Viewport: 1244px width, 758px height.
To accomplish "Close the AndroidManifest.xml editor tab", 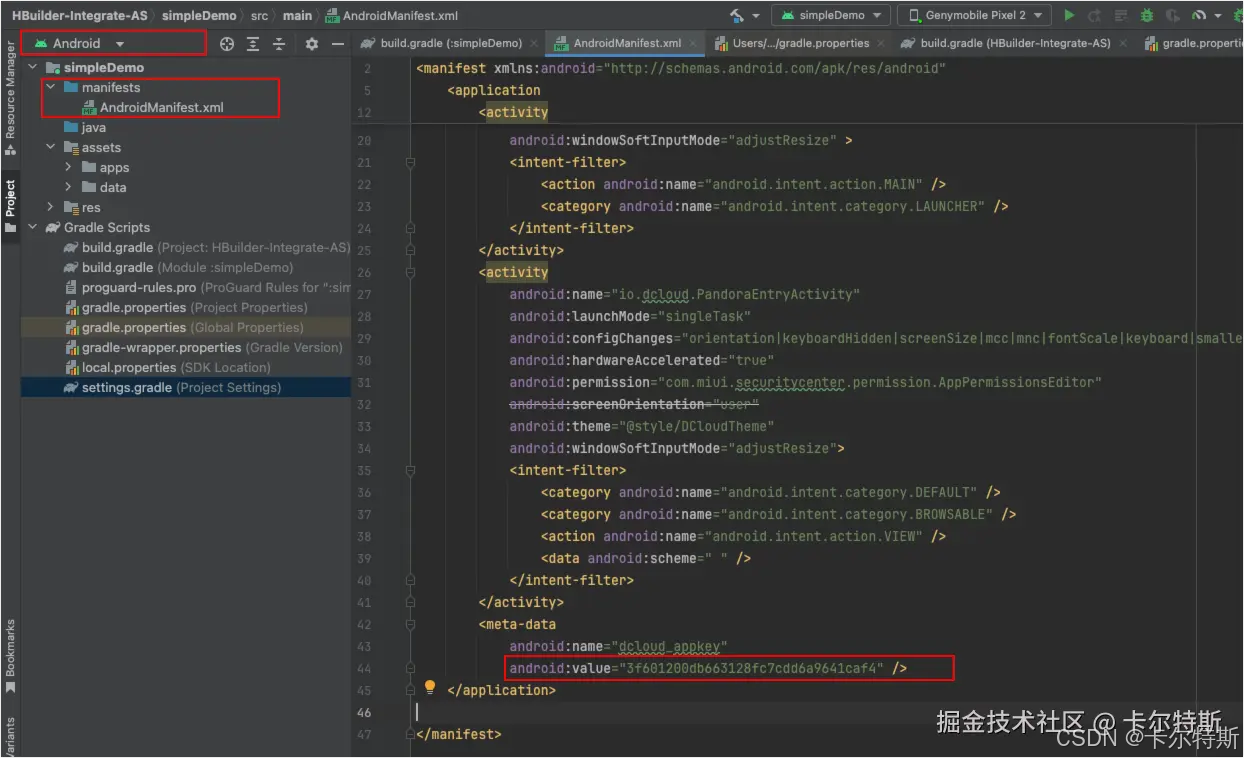I will tap(693, 44).
